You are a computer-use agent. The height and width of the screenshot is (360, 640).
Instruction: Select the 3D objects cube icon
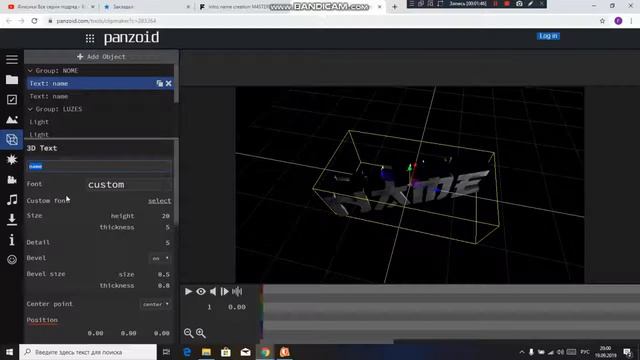(12, 140)
